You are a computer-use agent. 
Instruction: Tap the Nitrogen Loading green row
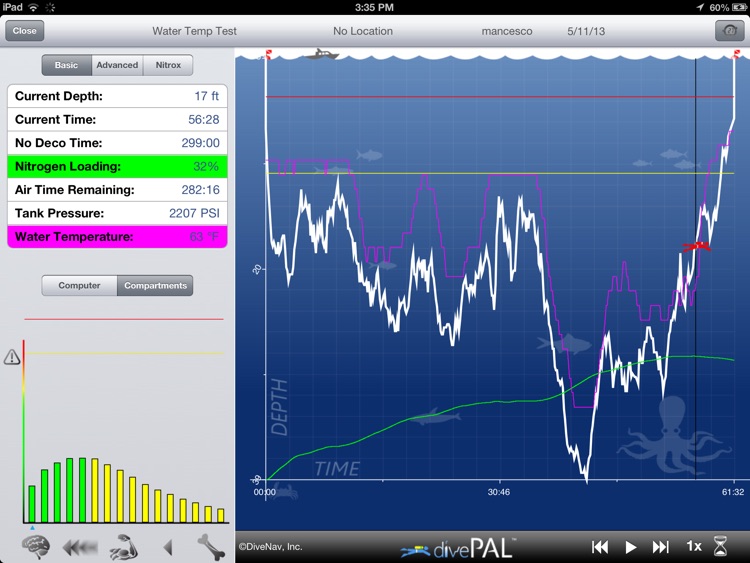pos(117,166)
